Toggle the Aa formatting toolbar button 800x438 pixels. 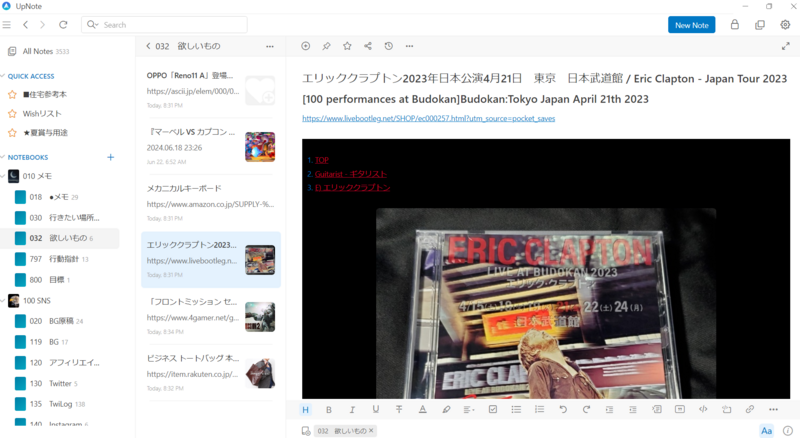coord(766,431)
